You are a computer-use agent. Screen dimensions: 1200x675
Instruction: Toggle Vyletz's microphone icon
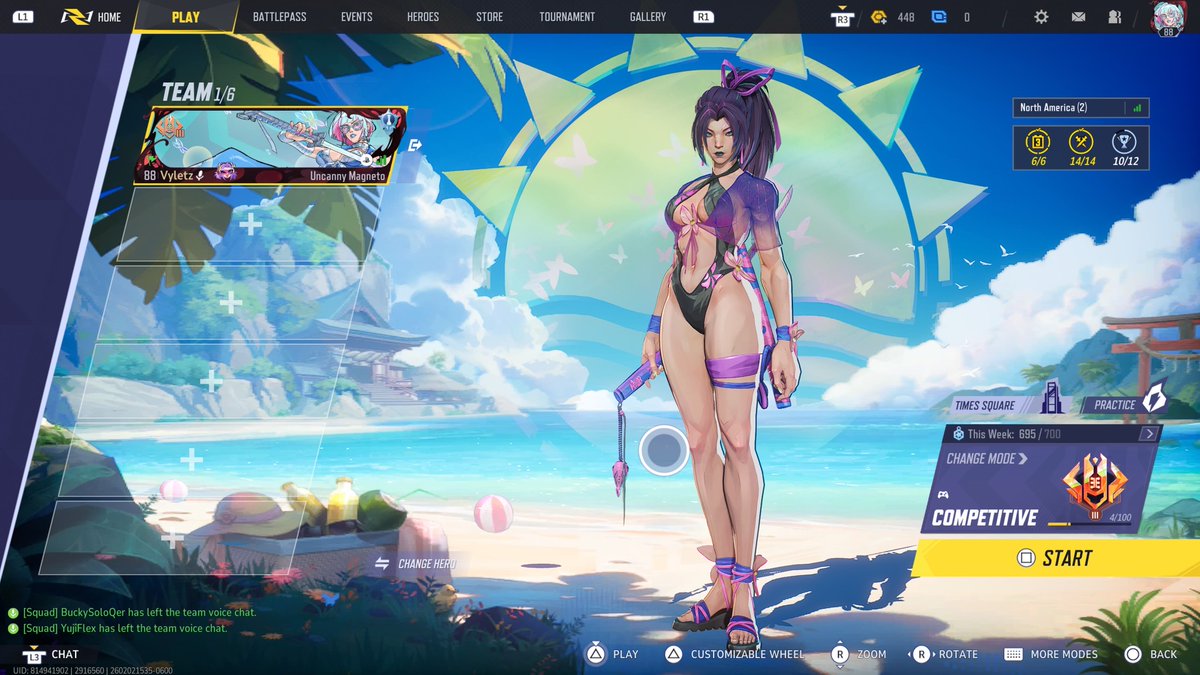click(200, 175)
